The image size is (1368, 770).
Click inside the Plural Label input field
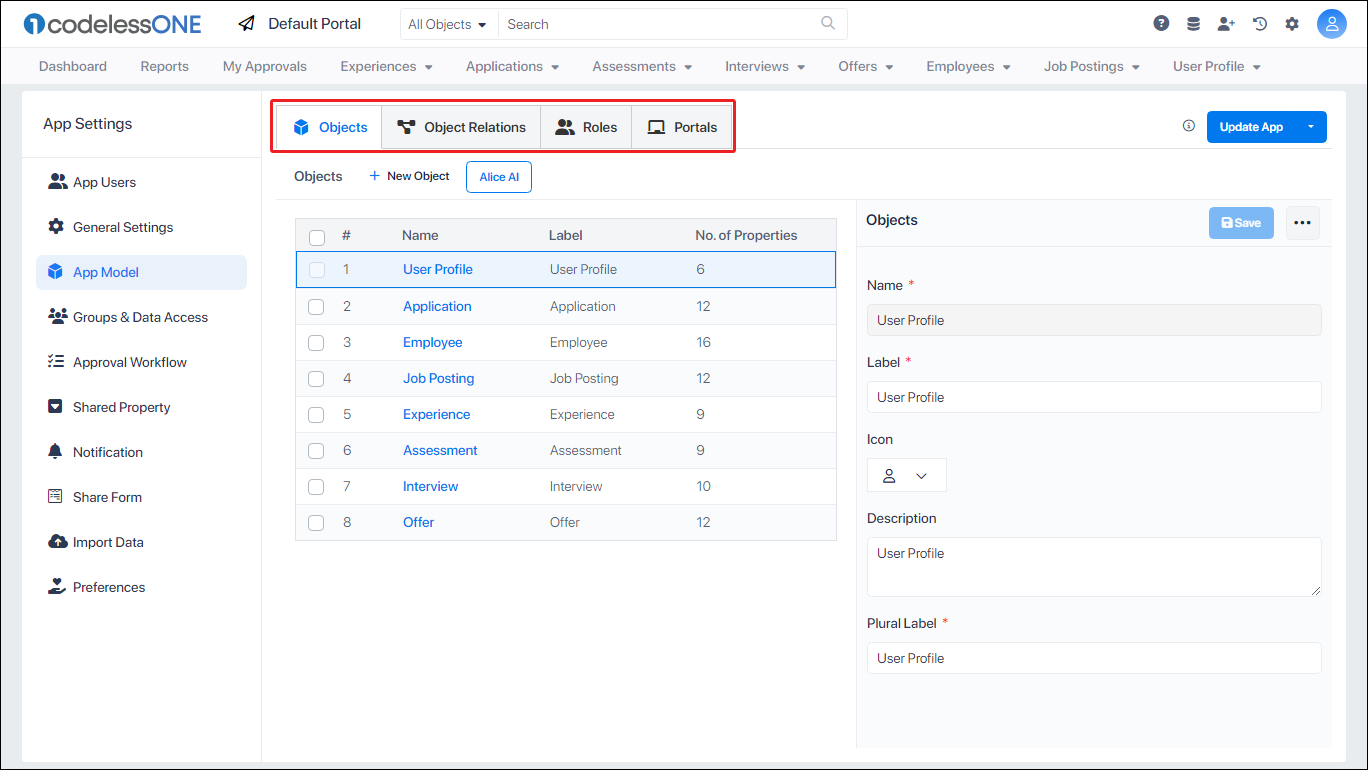(x=1093, y=657)
